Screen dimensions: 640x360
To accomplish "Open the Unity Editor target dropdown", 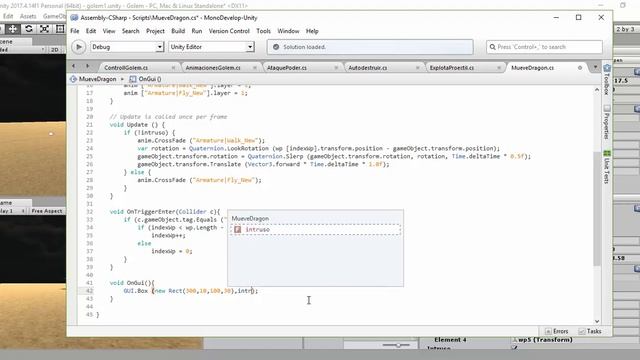I will click(211, 47).
